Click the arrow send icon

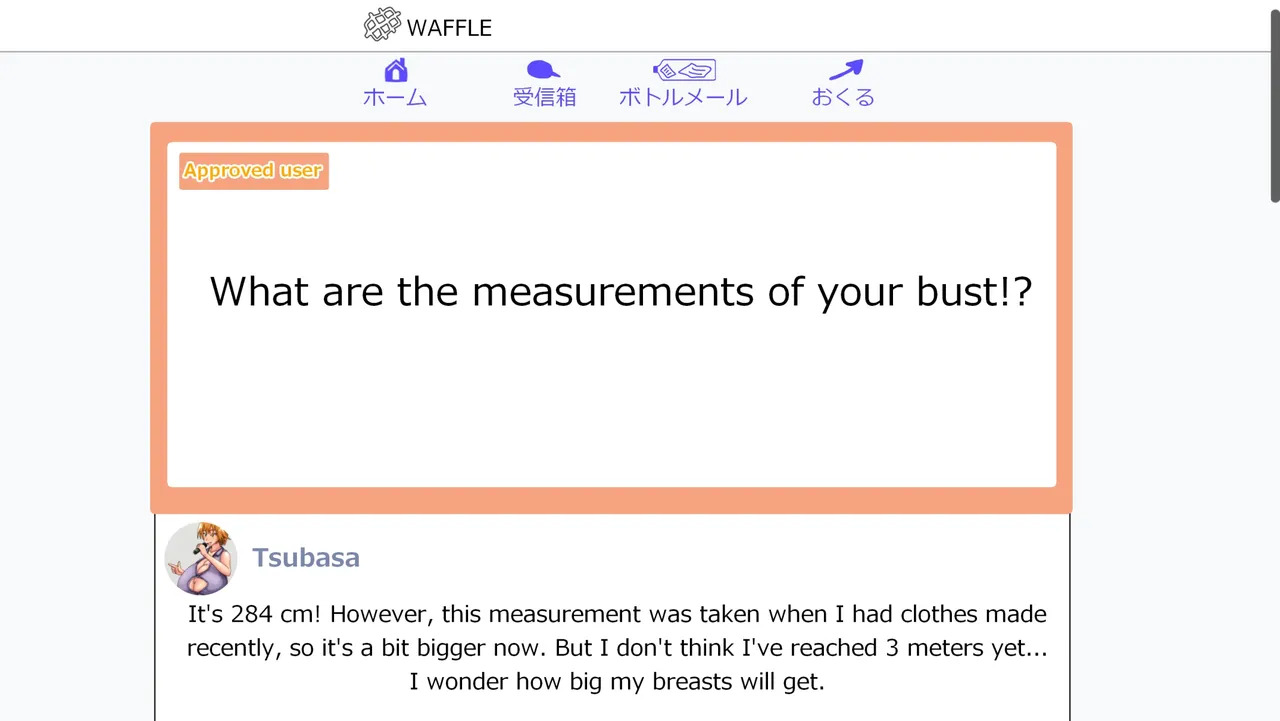(x=845, y=70)
